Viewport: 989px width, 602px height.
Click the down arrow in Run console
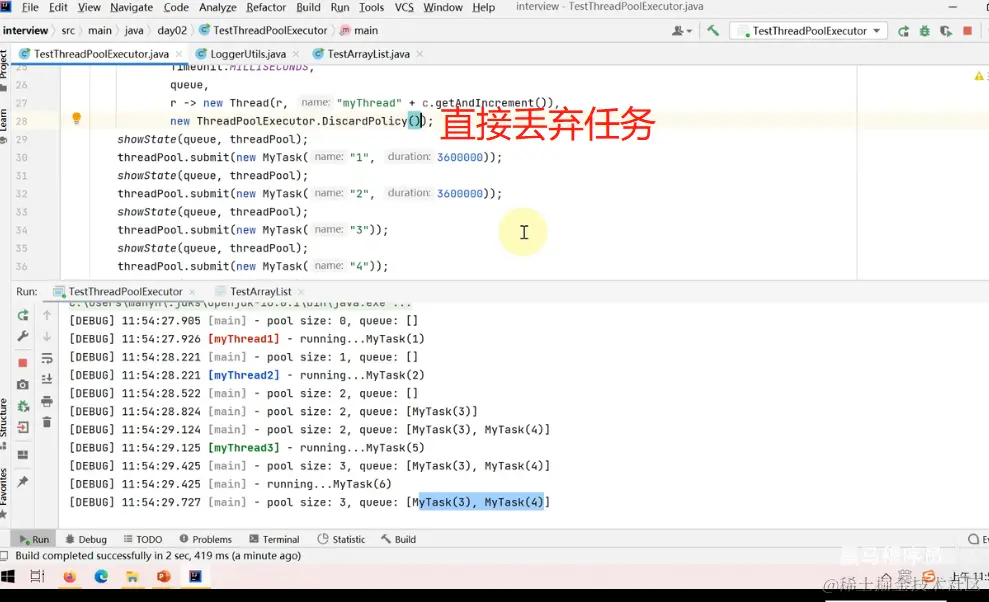point(47,336)
